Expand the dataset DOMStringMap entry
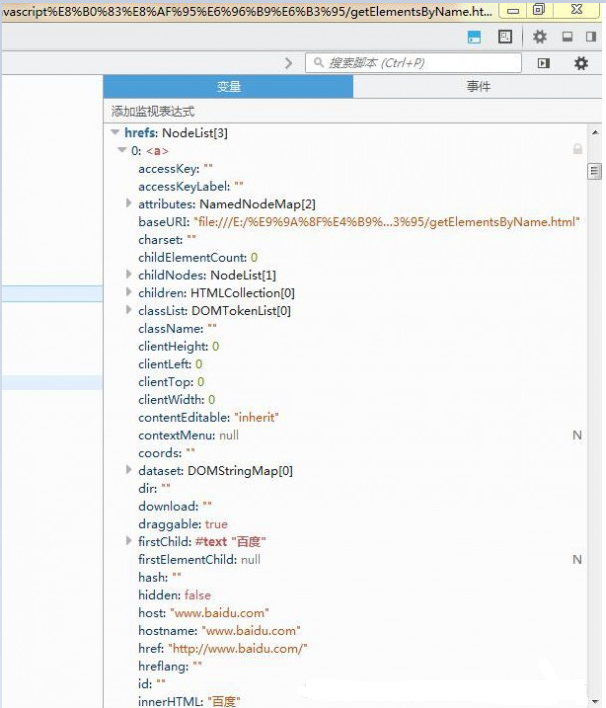 pos(129,470)
